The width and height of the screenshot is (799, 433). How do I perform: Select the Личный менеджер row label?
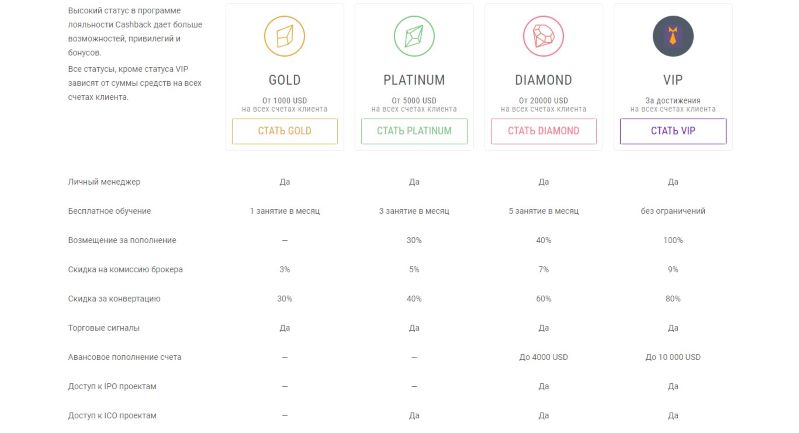tap(104, 182)
